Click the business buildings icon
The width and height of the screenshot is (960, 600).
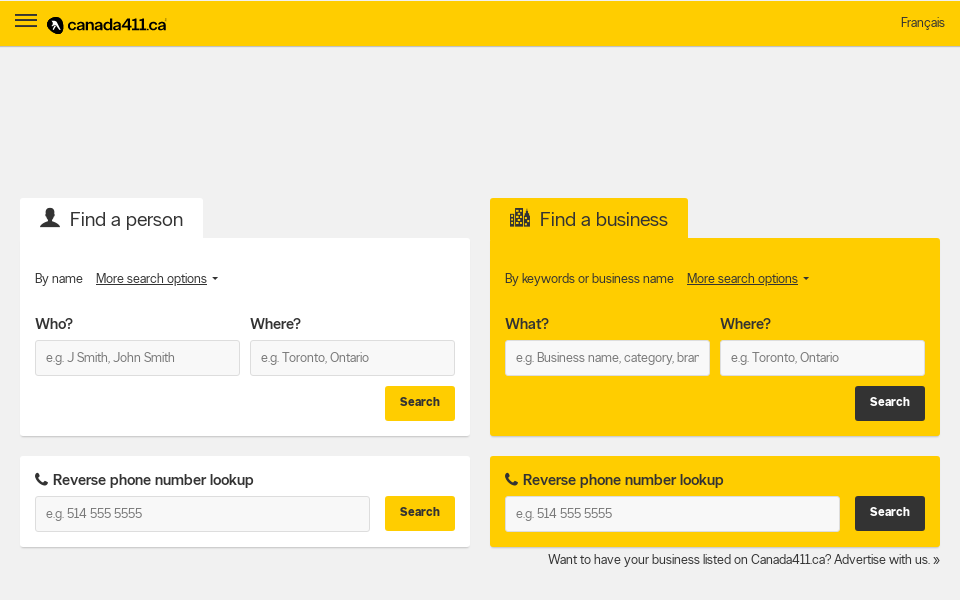[520, 218]
